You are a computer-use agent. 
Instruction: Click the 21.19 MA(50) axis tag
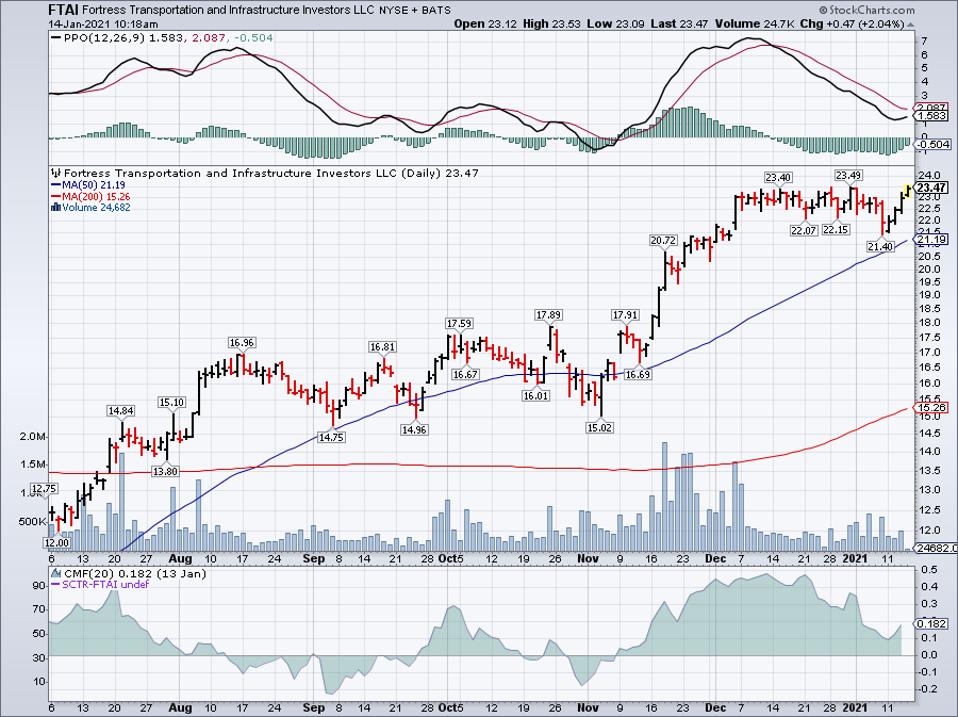(932, 239)
